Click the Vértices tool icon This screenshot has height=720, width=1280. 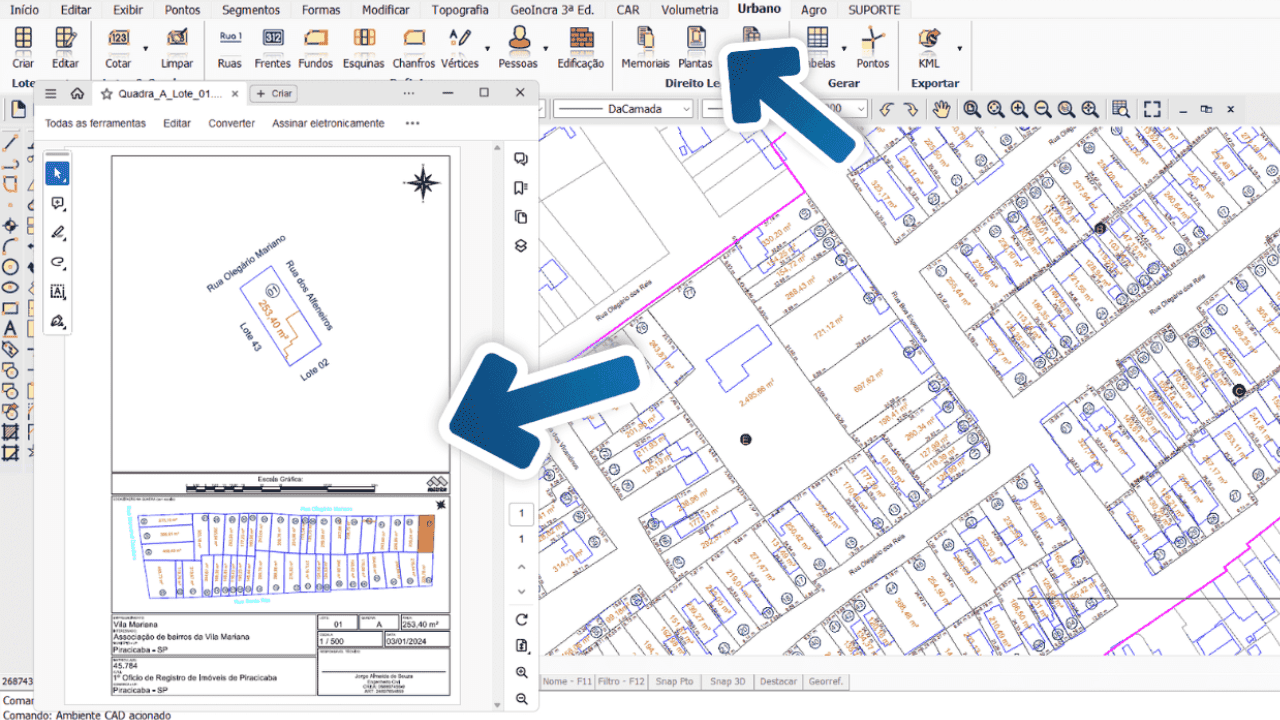click(x=460, y=40)
